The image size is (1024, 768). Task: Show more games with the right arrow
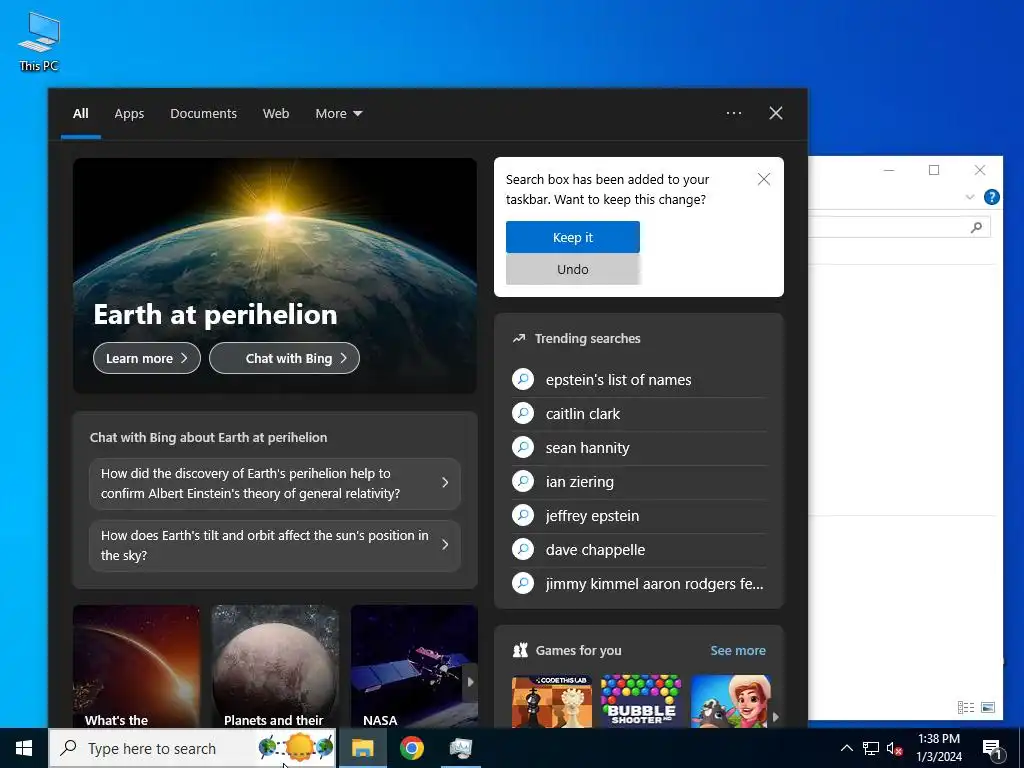pyautogui.click(x=776, y=716)
